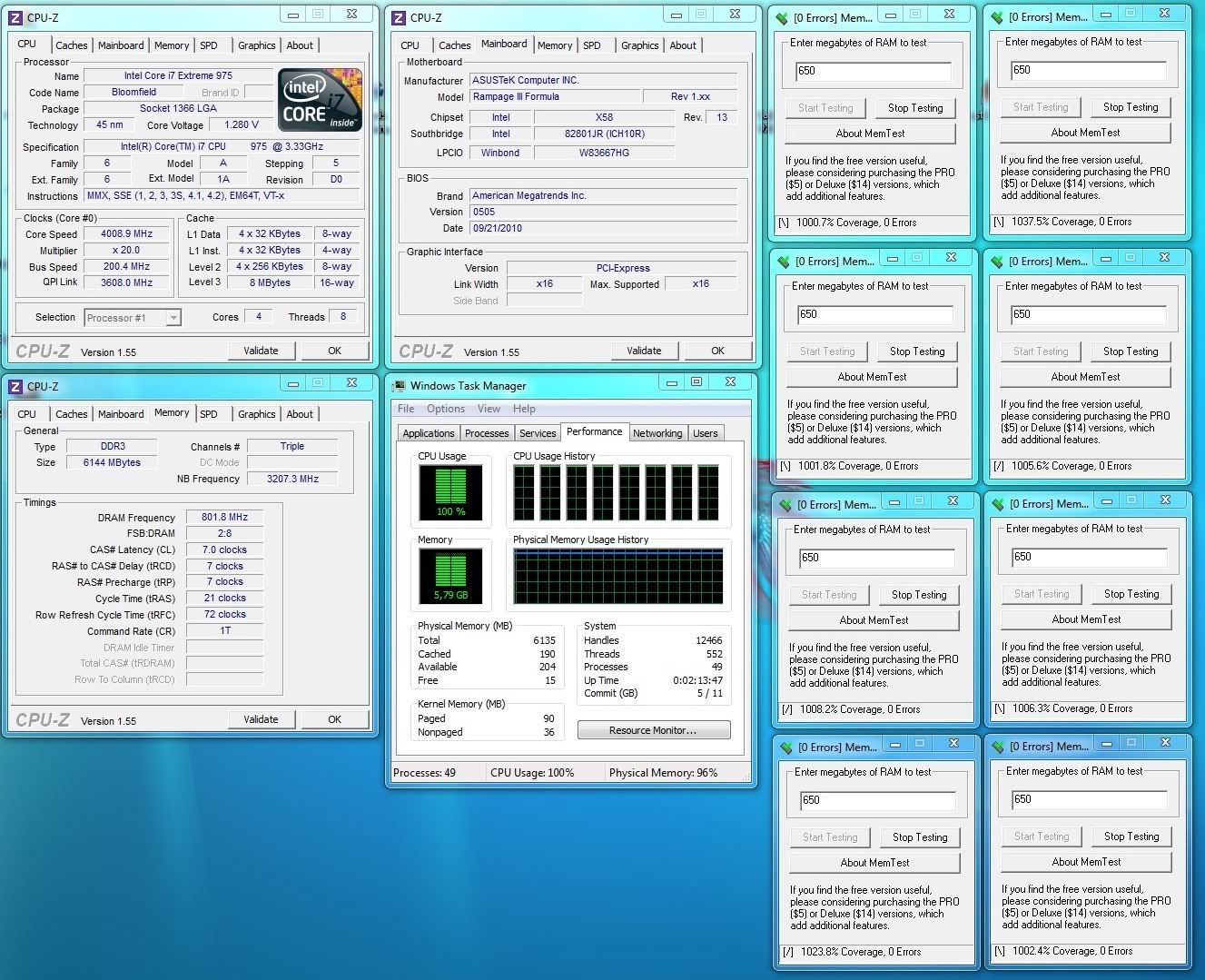
Task: Open the File menu in Task Manager
Action: (406, 409)
